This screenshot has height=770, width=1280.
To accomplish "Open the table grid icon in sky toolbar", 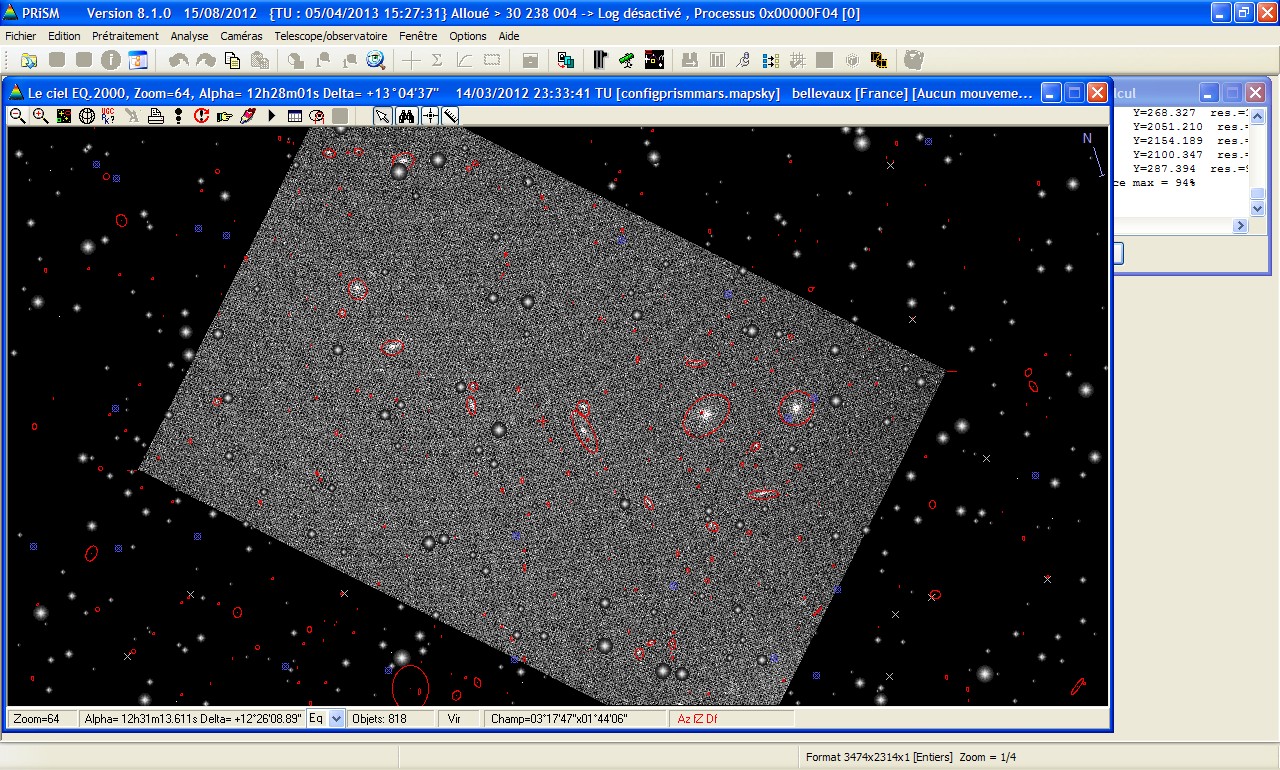I will click(295, 116).
